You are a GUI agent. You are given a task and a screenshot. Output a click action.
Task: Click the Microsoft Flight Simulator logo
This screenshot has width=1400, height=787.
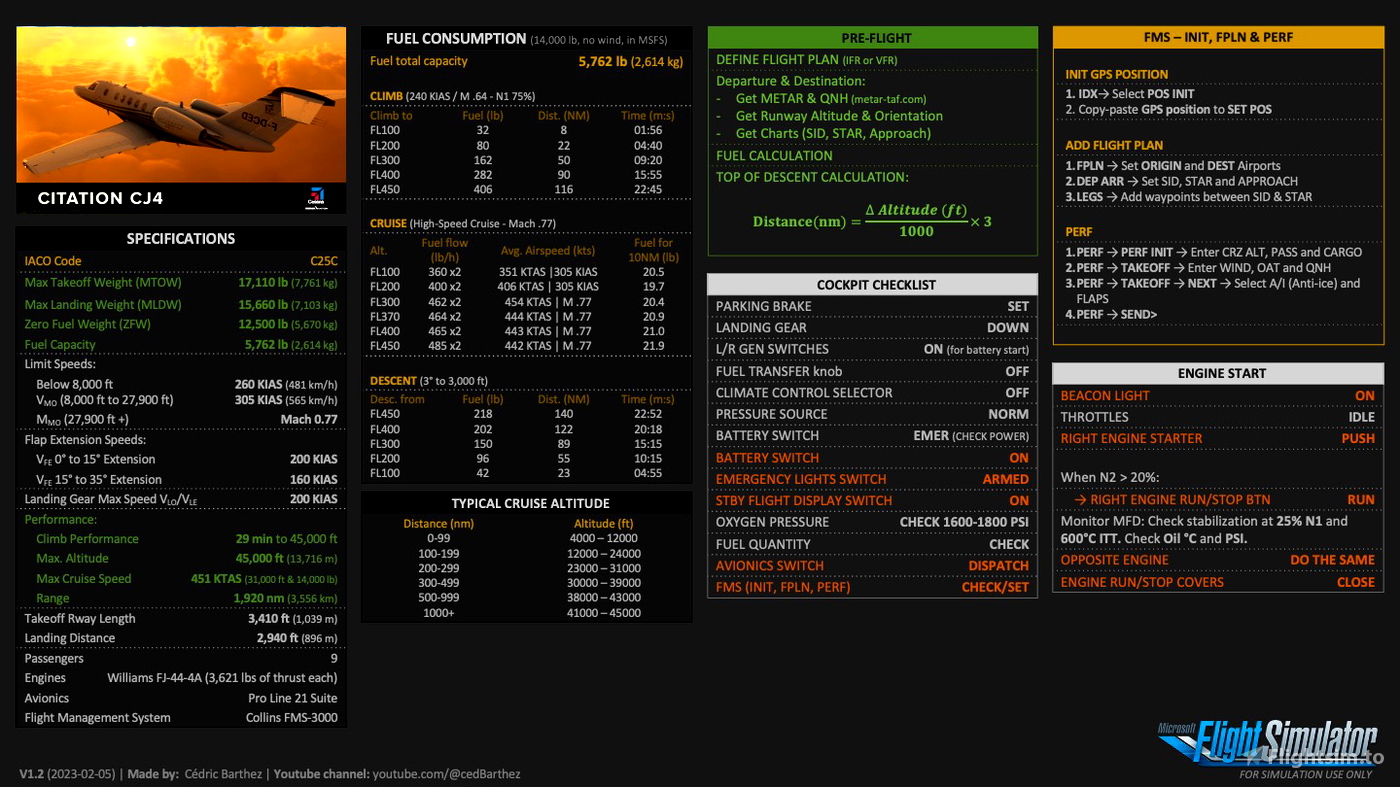1268,744
